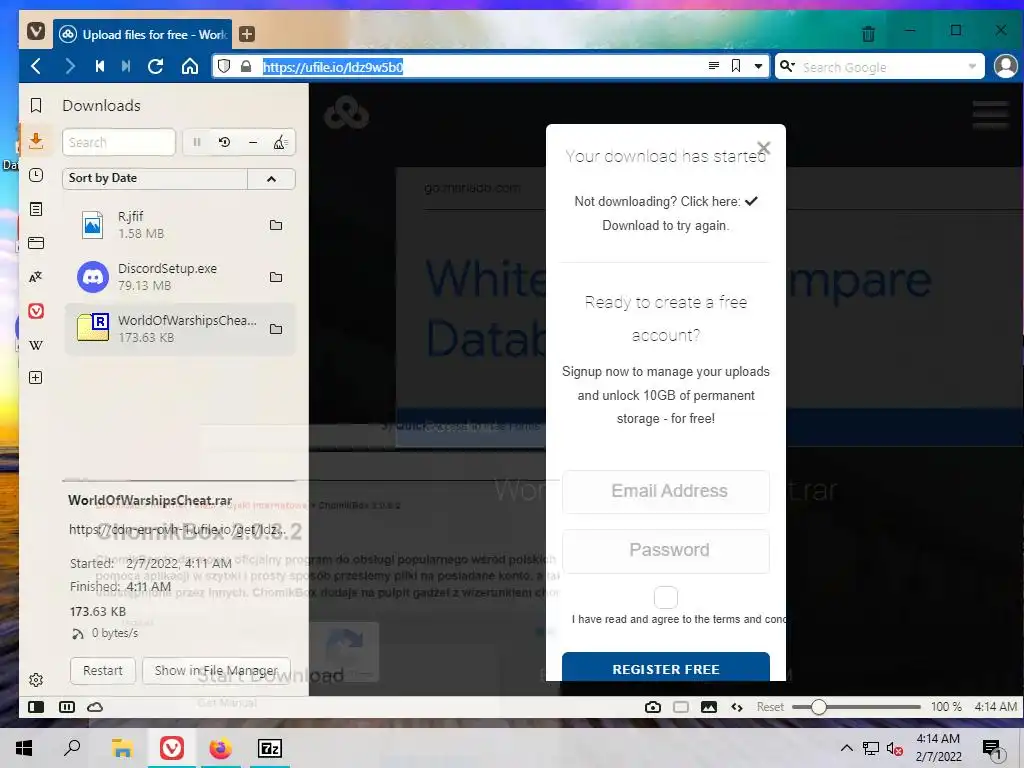1024x768 pixels.
Task: Open browser settings gear icon
Action: [x=36, y=680]
